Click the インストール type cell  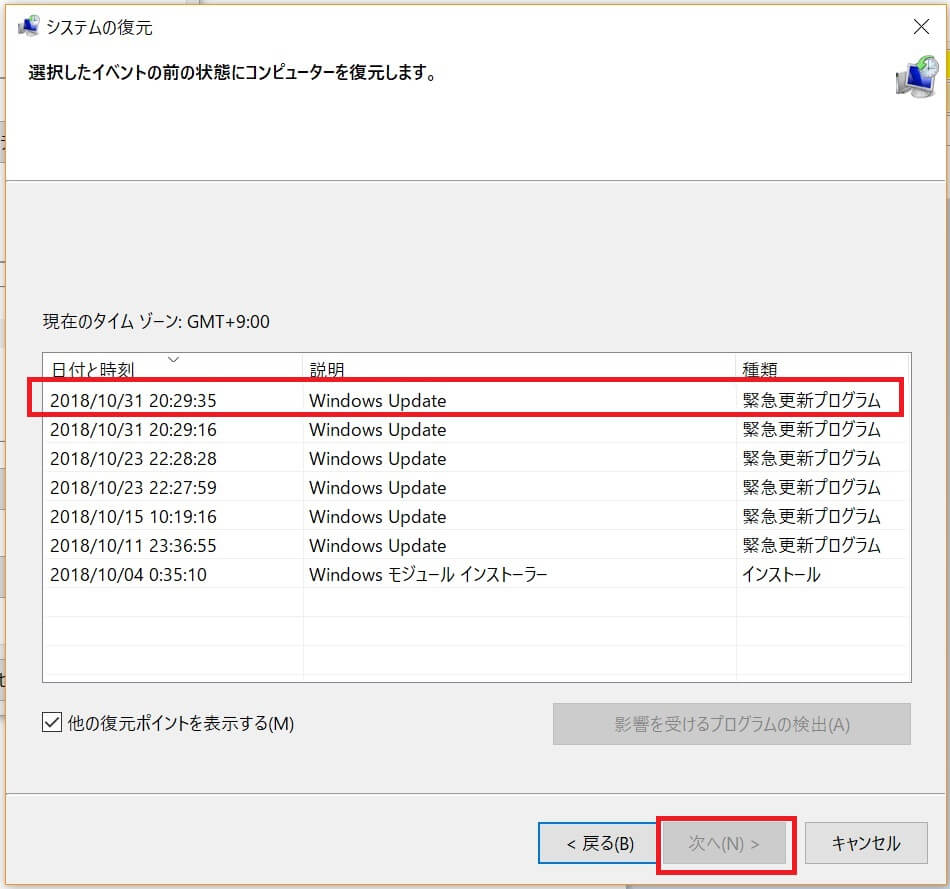(781, 574)
